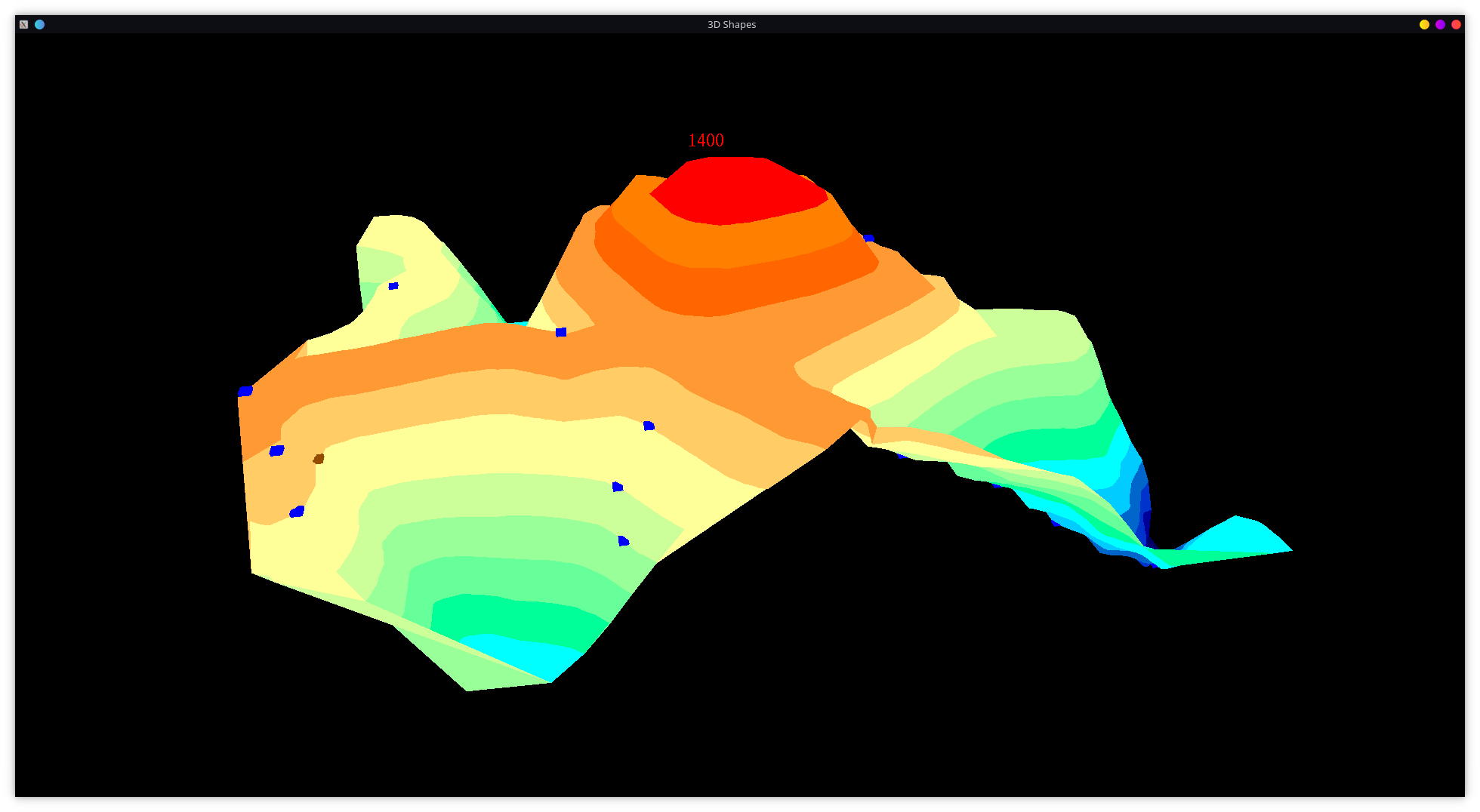Viewport: 1480px width, 812px height.
Task: Open the window menu from the X11 icon
Action: click(23, 24)
